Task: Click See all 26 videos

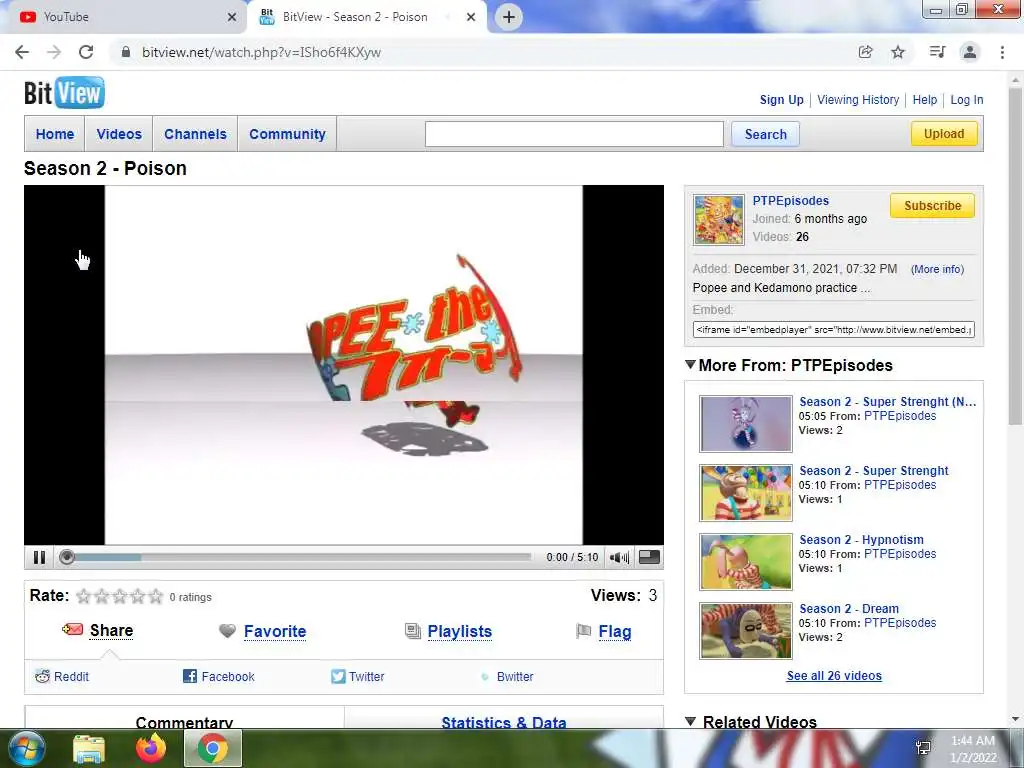Action: pos(834,675)
